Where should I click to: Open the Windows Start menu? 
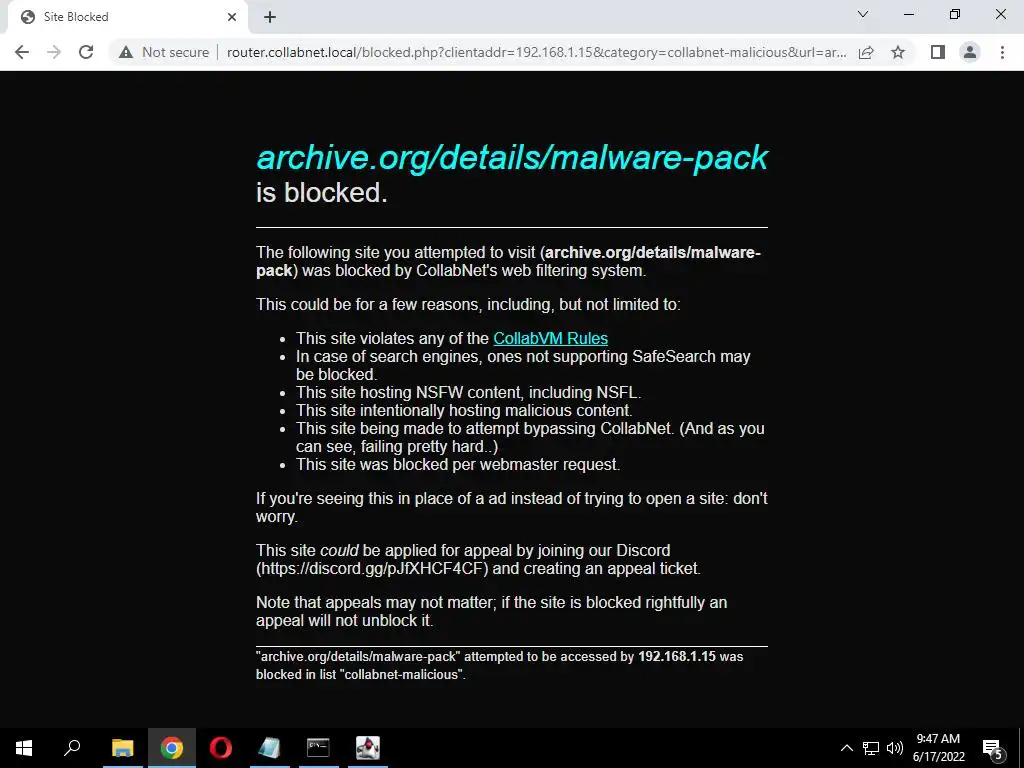tap(24, 748)
